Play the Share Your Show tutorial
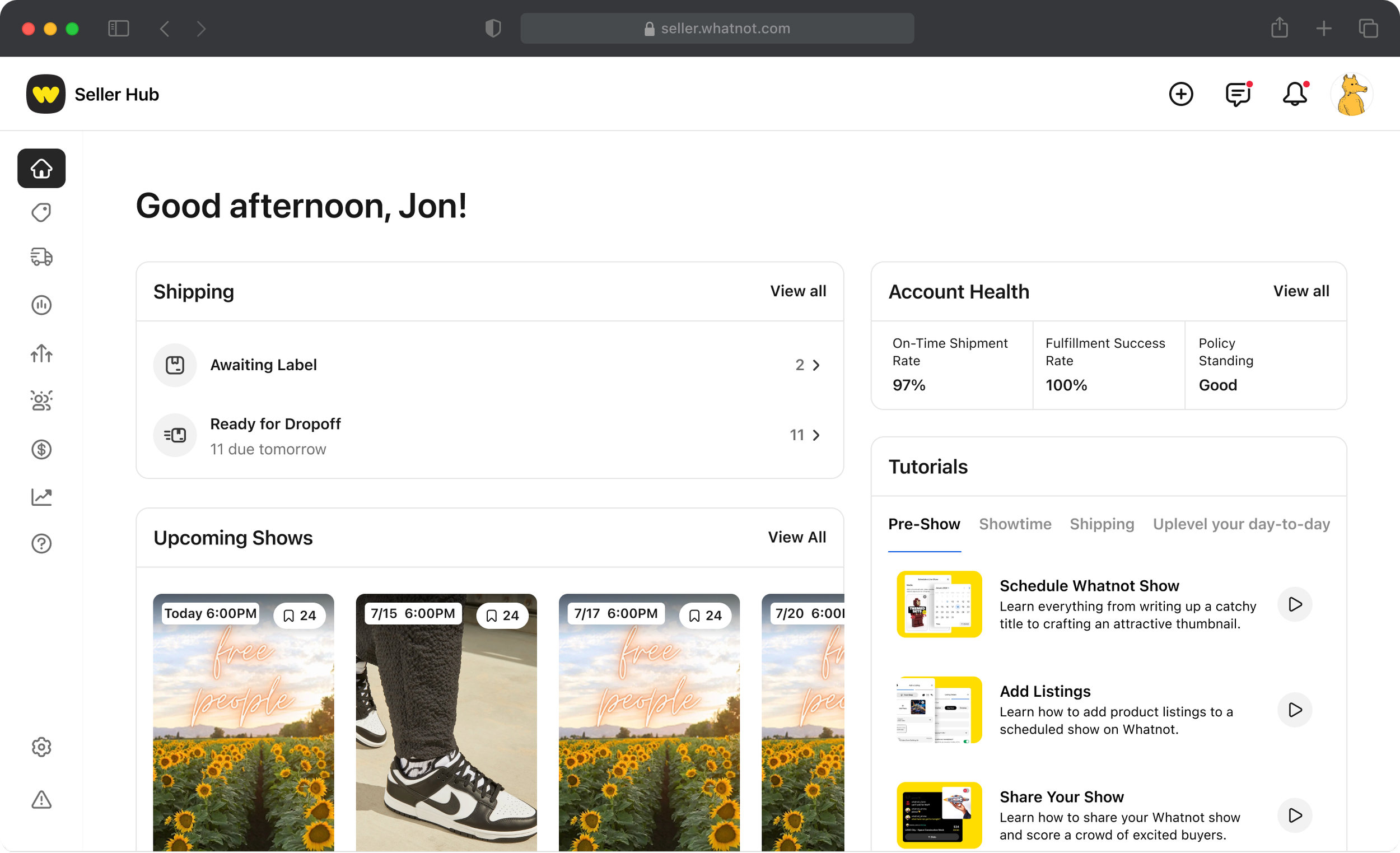The height and width of the screenshot is (853, 1400). (1294, 815)
